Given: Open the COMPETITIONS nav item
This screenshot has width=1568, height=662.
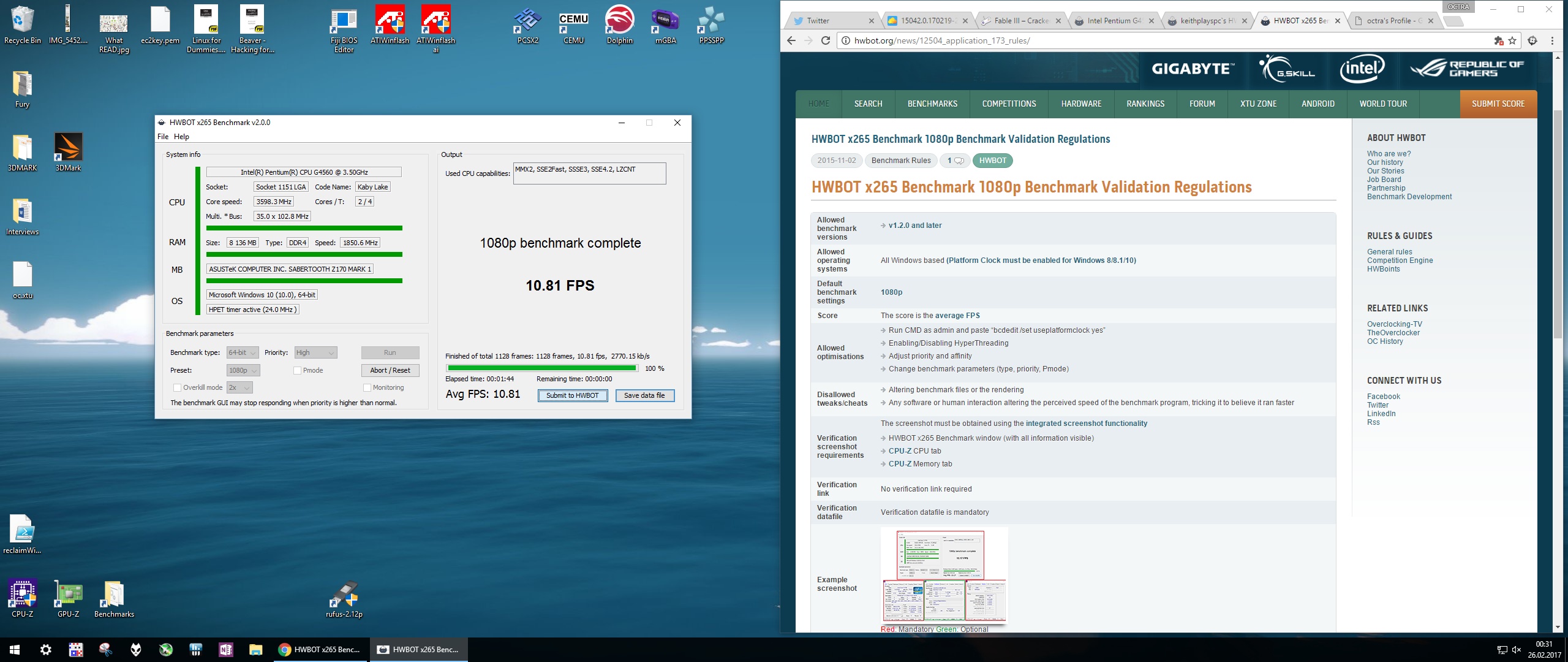Looking at the screenshot, I should 1009,104.
